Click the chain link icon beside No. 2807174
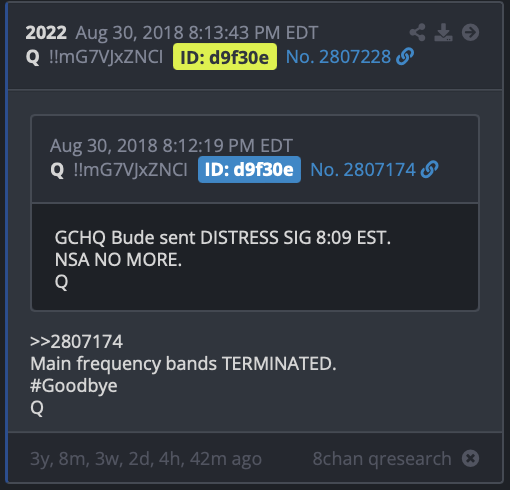Screen dimensions: 510x490 click(429, 169)
